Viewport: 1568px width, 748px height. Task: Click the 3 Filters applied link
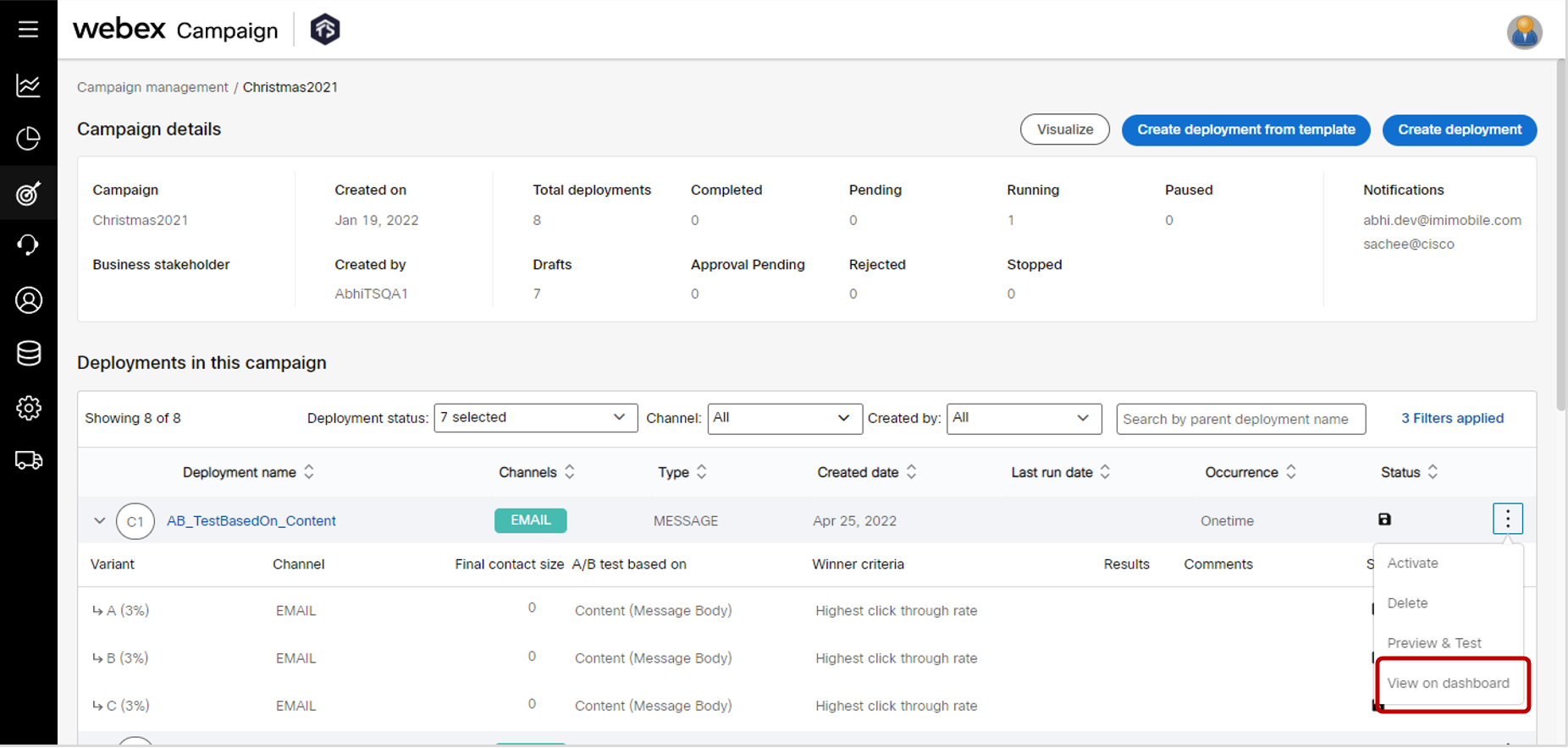click(1452, 418)
